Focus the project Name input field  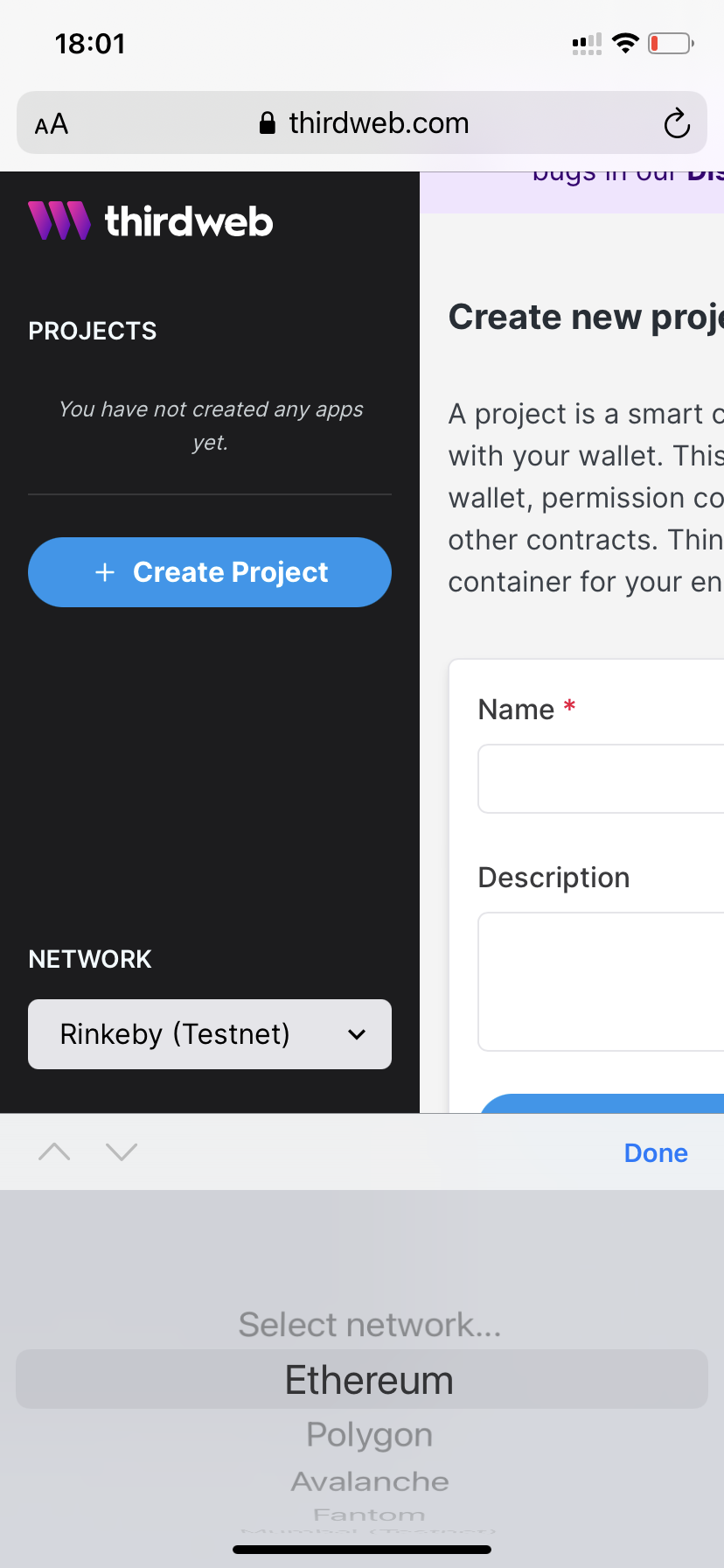pos(601,779)
